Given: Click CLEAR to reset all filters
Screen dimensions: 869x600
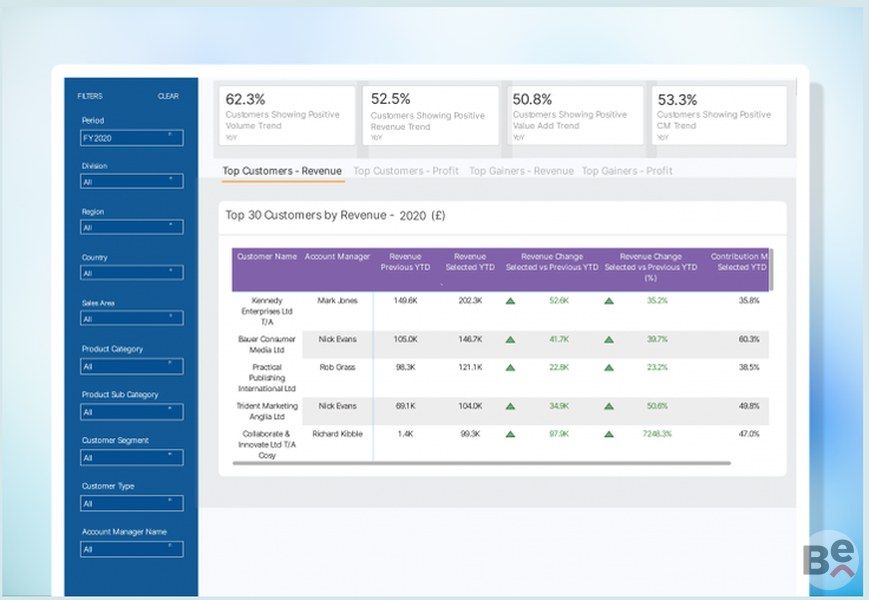Looking at the screenshot, I should [168, 96].
